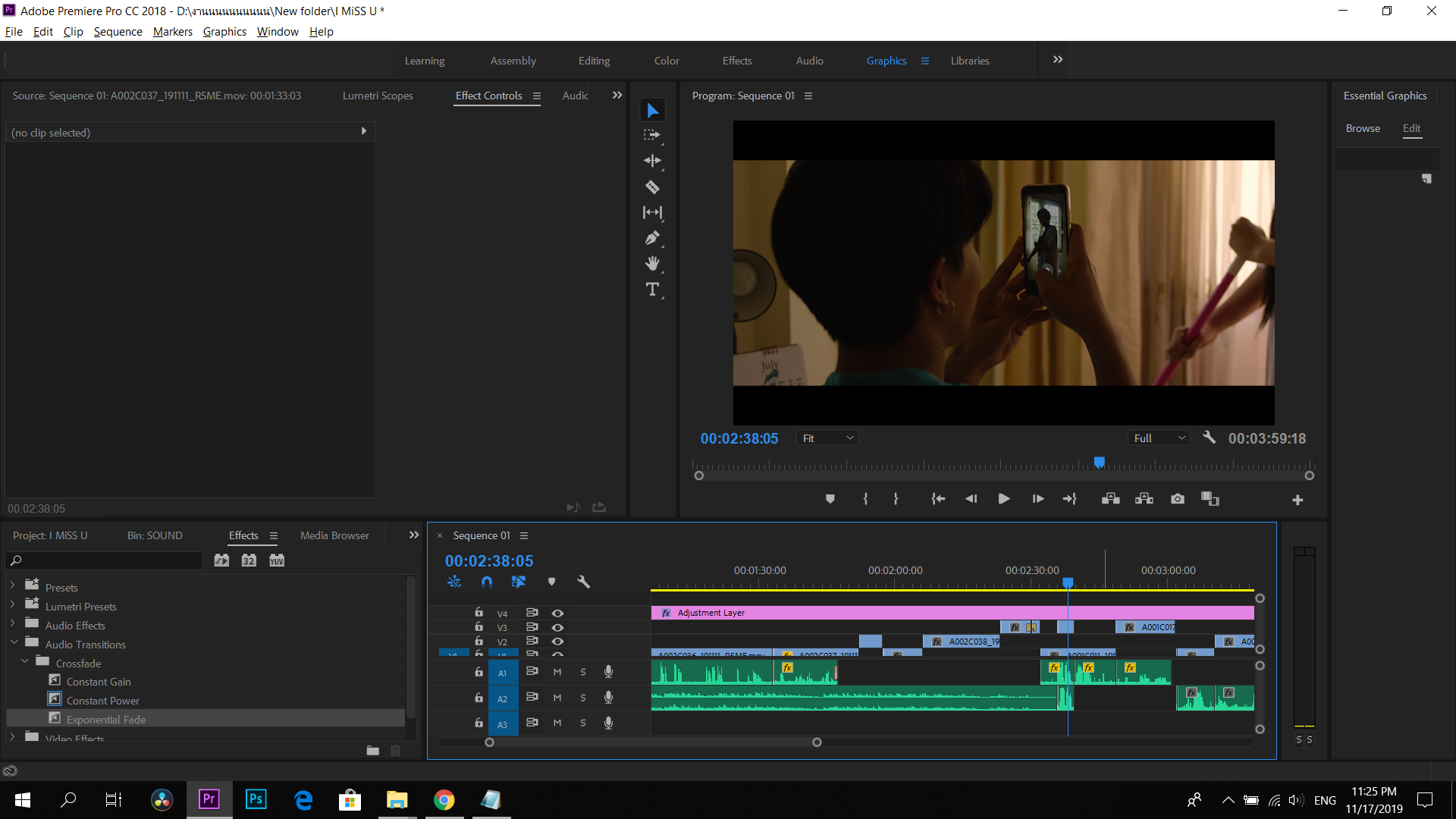Hide track V4 with eye icon
The height and width of the screenshot is (819, 1456).
coord(557,613)
